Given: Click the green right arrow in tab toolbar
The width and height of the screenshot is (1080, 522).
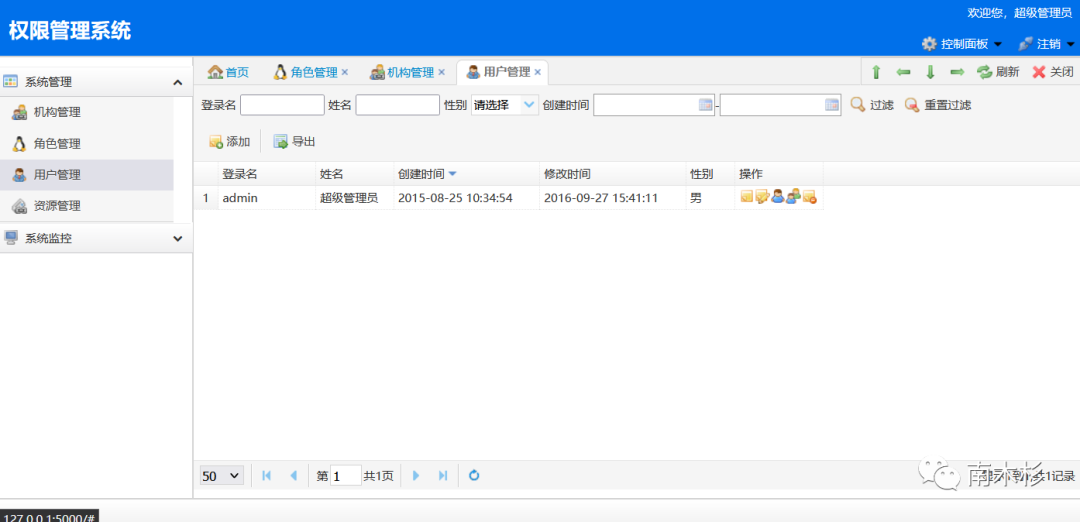Looking at the screenshot, I should 957,72.
